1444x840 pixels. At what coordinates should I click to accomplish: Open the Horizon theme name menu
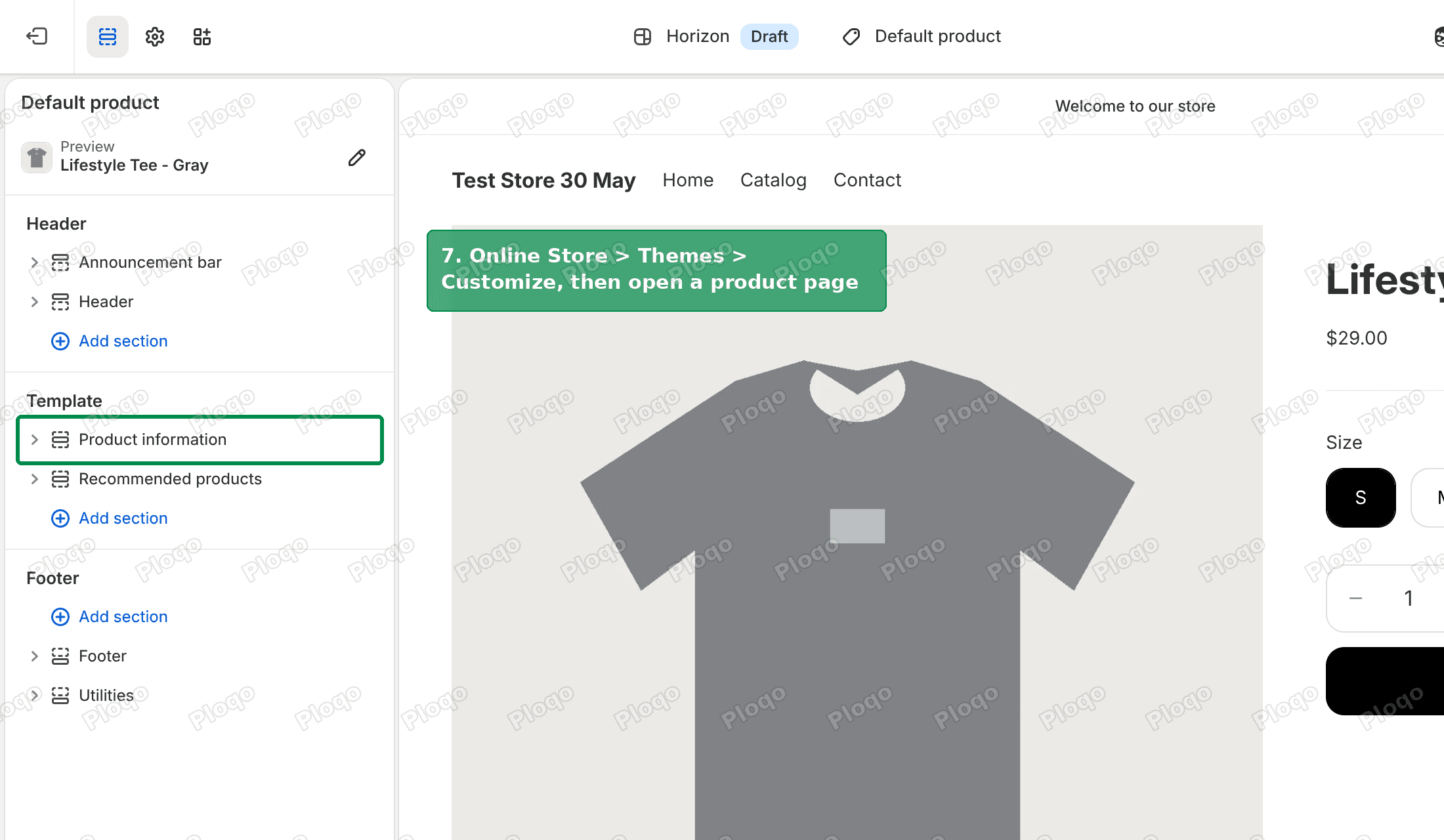click(698, 37)
